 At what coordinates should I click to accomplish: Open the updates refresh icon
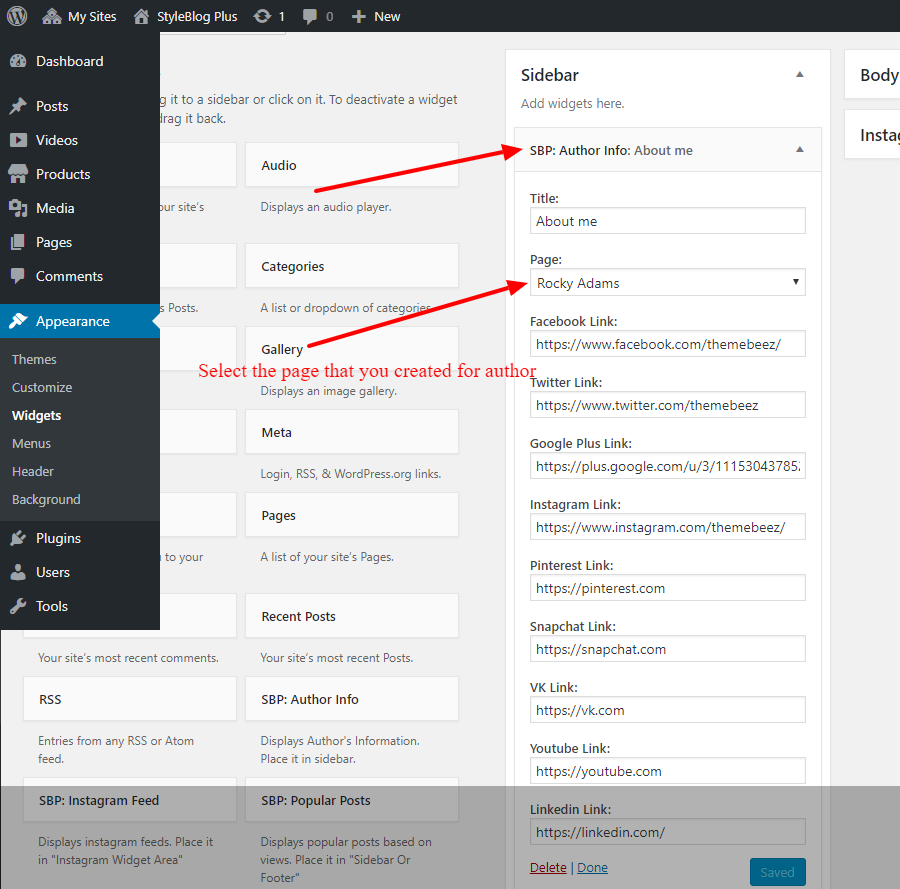pyautogui.click(x=262, y=17)
